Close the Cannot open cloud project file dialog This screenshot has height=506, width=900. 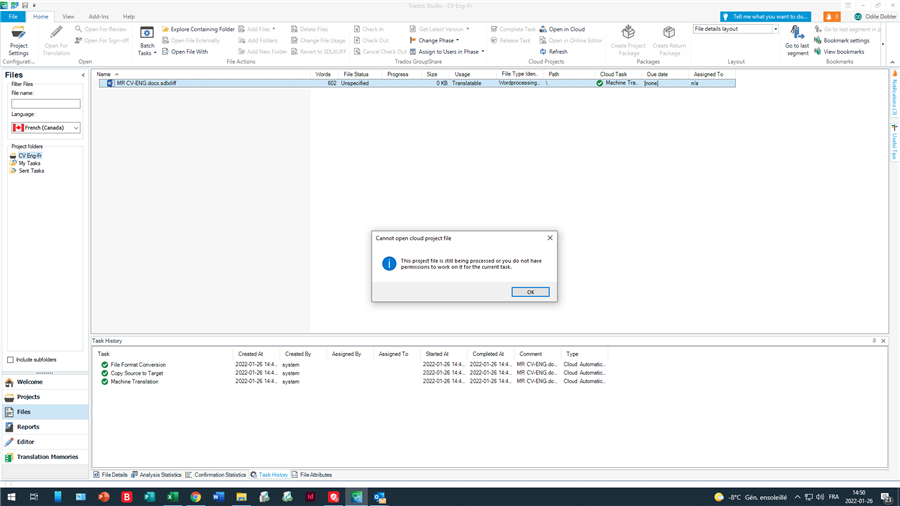pyautogui.click(x=550, y=238)
